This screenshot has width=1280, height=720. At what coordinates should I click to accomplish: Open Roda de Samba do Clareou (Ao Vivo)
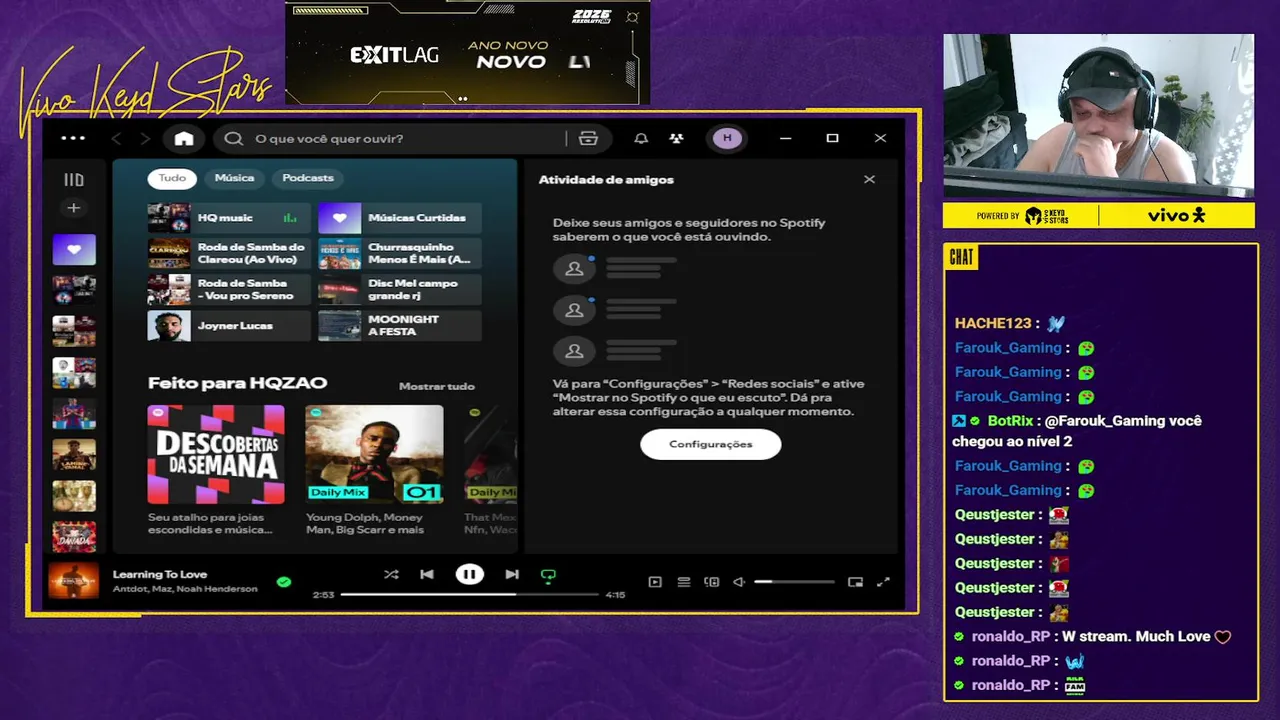pyautogui.click(x=229, y=254)
